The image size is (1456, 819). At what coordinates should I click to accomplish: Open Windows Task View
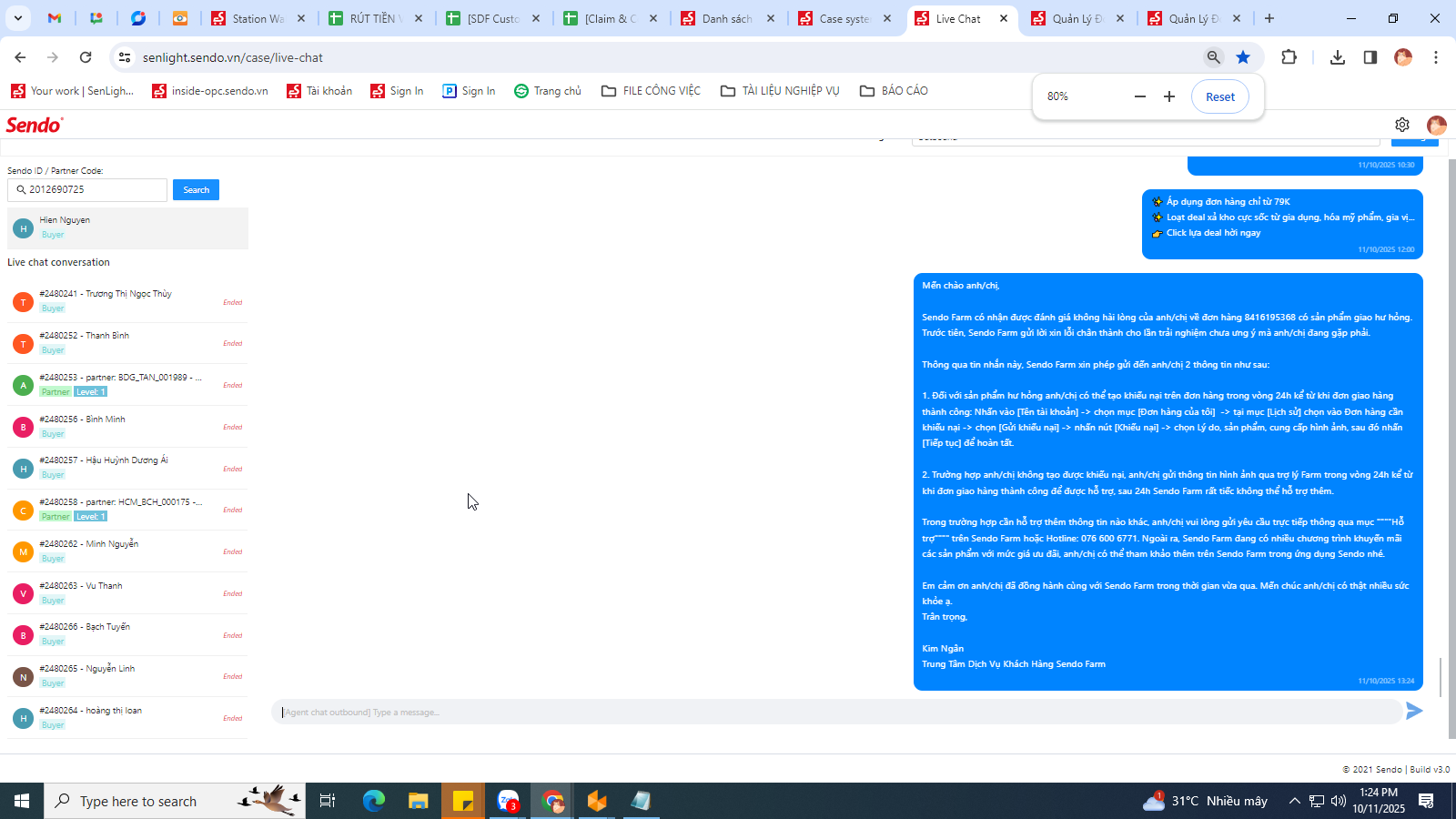[x=328, y=801]
